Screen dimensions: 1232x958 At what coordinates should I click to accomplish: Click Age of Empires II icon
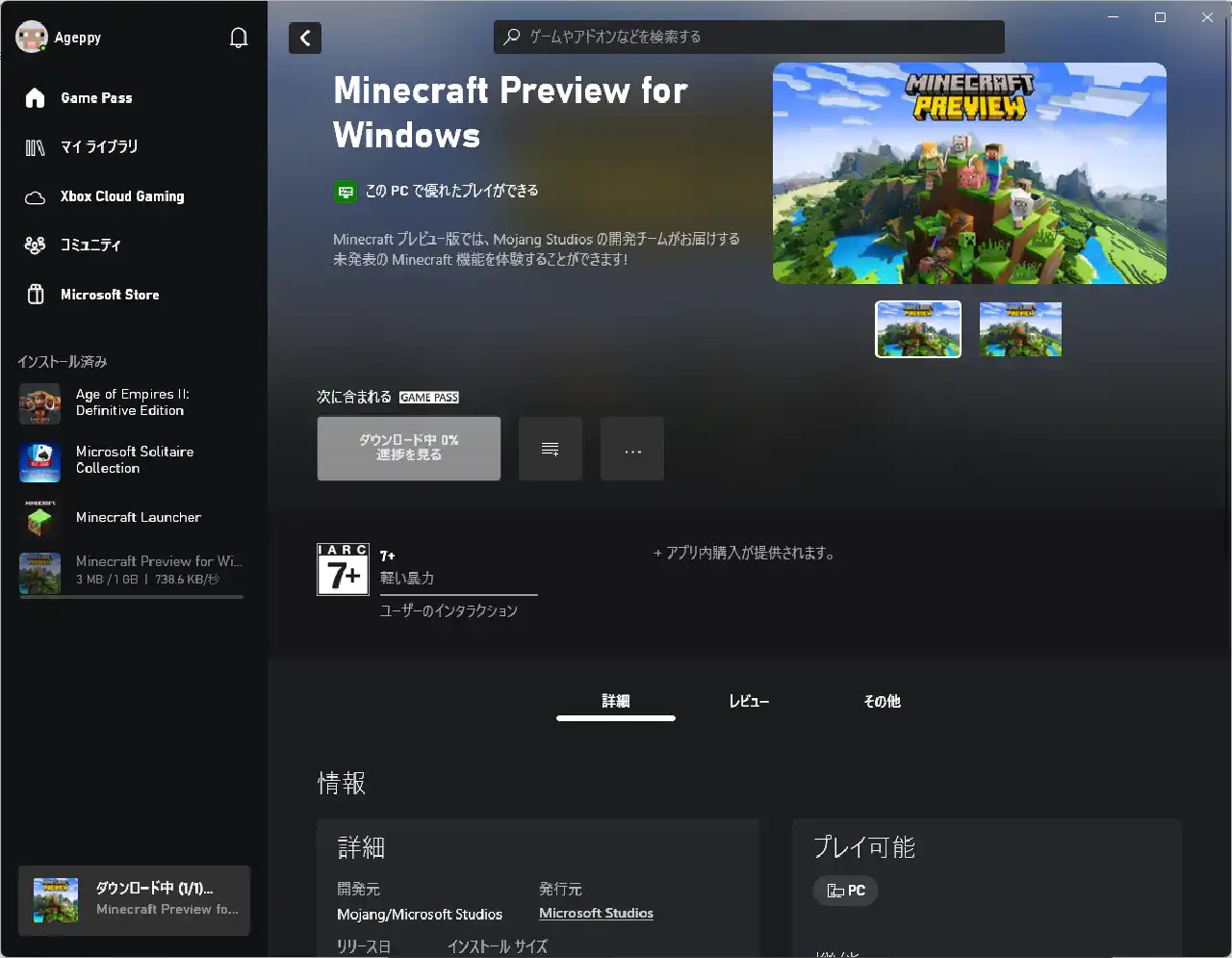[x=39, y=403]
